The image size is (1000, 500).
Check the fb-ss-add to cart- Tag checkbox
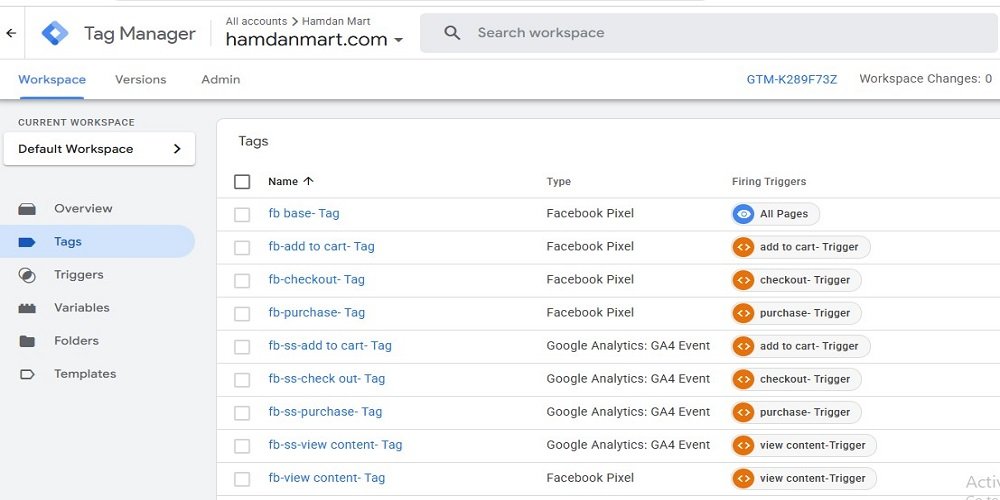click(242, 347)
